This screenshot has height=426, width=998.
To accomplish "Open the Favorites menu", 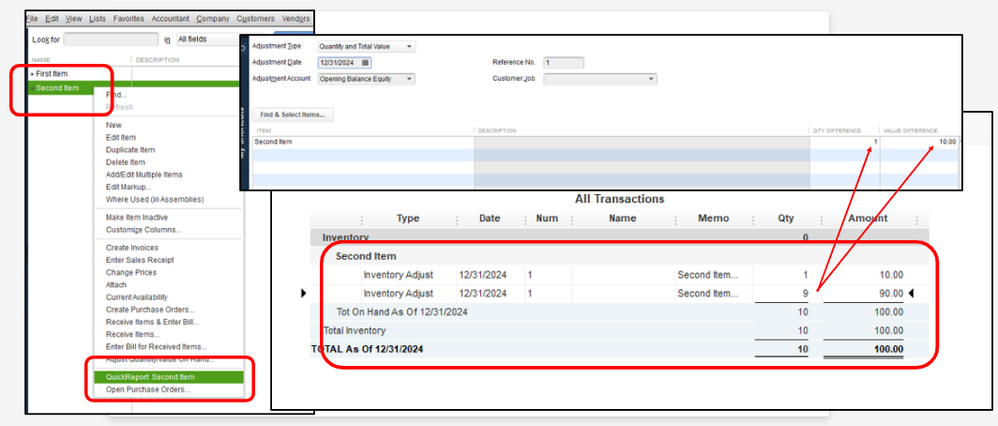I will tap(129, 19).
